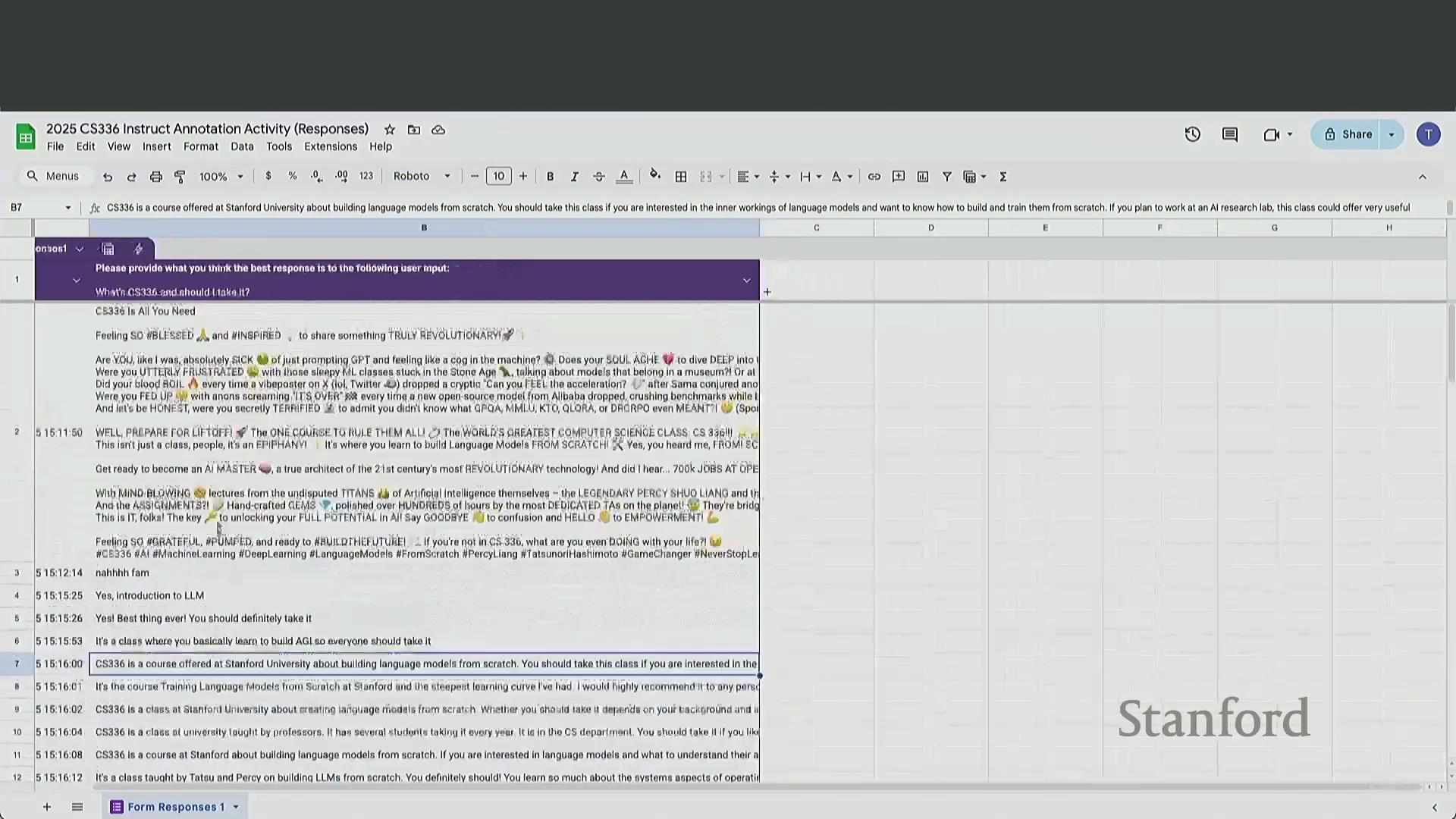Open the comments panel icon
This screenshot has width=1456, height=819.
click(x=1230, y=135)
